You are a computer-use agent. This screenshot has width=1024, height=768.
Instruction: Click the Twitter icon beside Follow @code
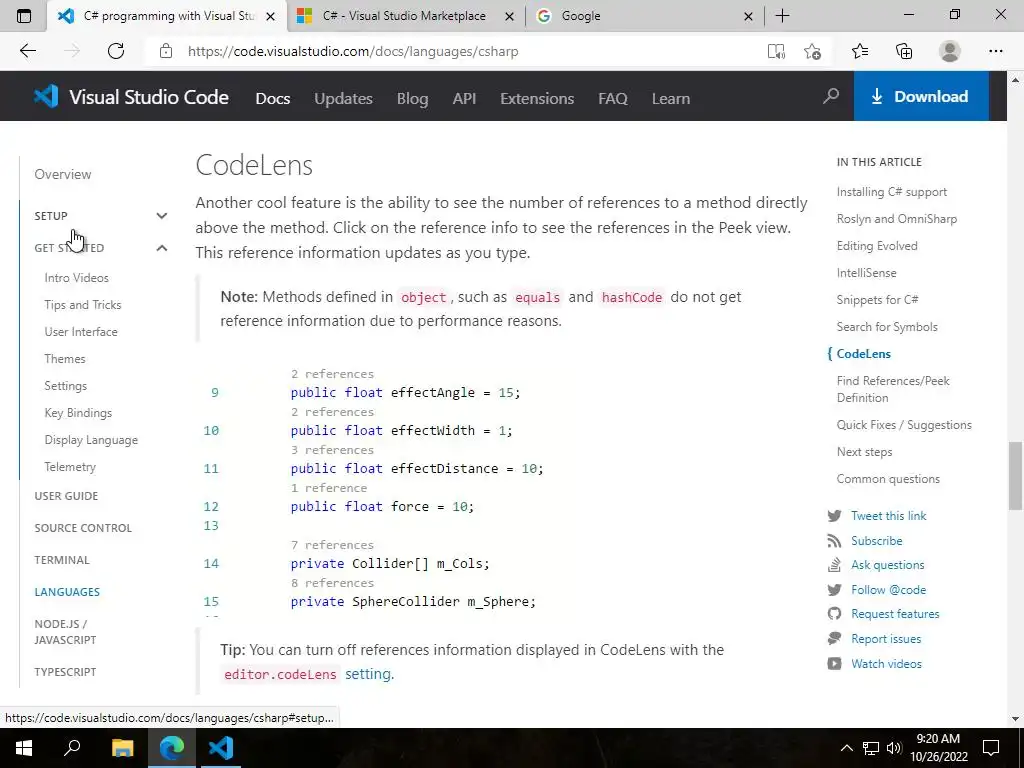tap(834, 590)
